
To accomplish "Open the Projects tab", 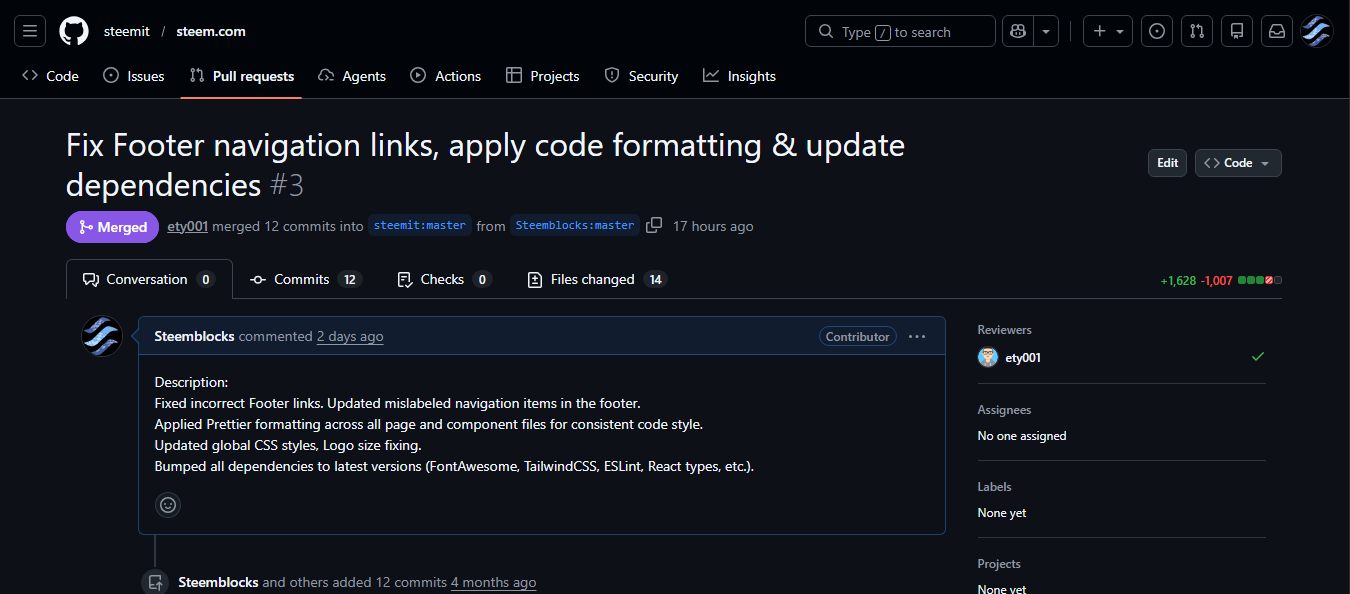I will (x=543, y=76).
